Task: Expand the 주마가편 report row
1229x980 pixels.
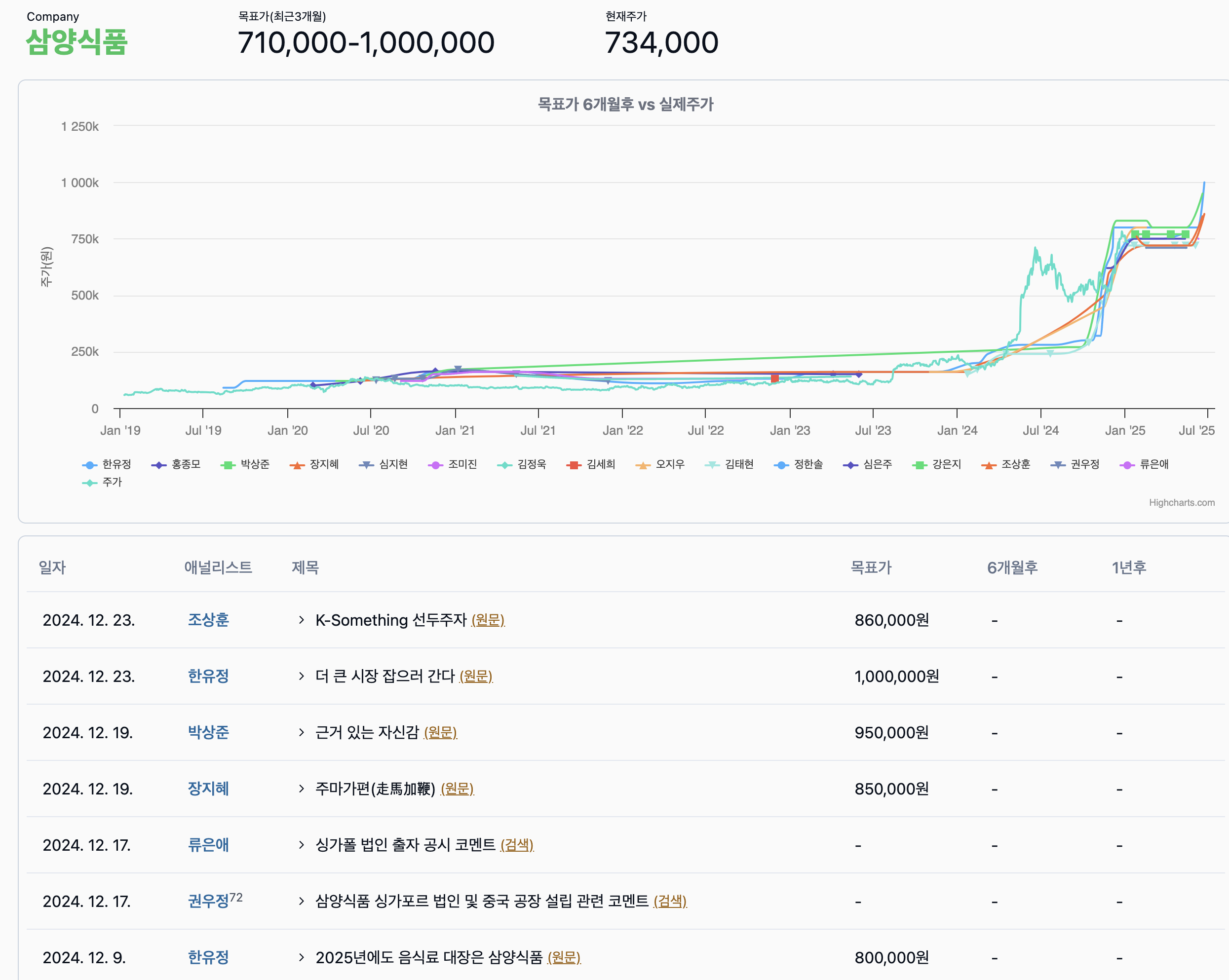Action: [x=302, y=789]
